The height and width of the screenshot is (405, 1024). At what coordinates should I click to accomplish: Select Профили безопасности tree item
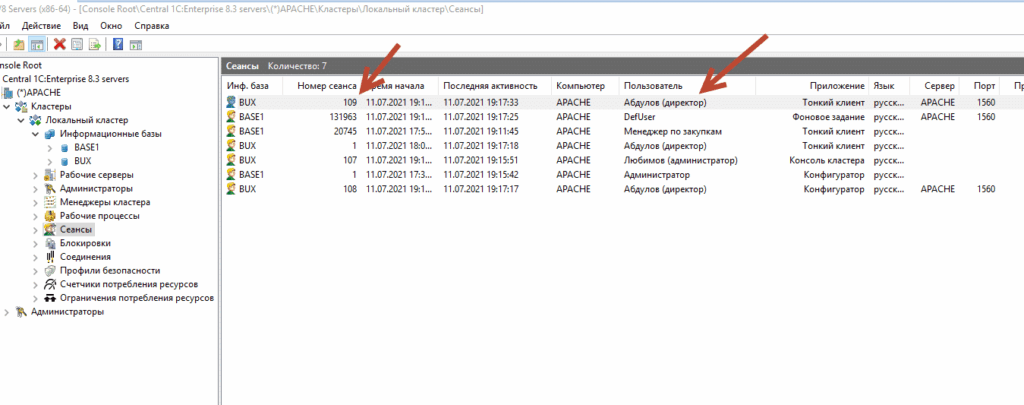(109, 270)
